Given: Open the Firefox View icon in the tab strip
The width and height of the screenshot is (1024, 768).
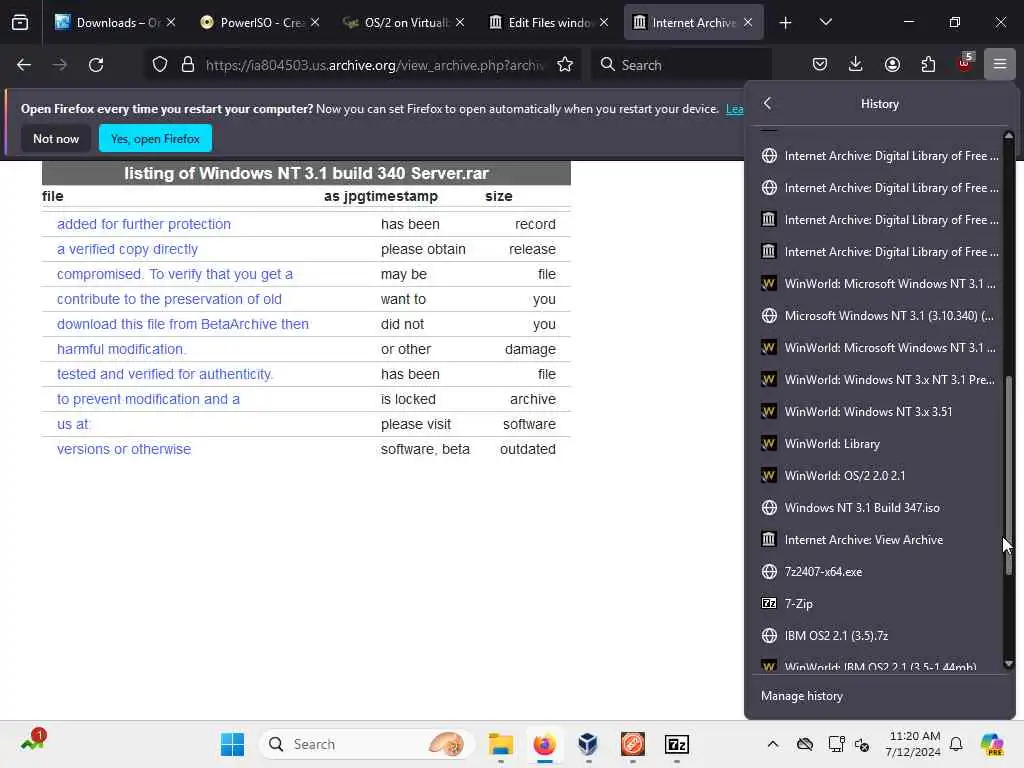Looking at the screenshot, I should [20, 23].
